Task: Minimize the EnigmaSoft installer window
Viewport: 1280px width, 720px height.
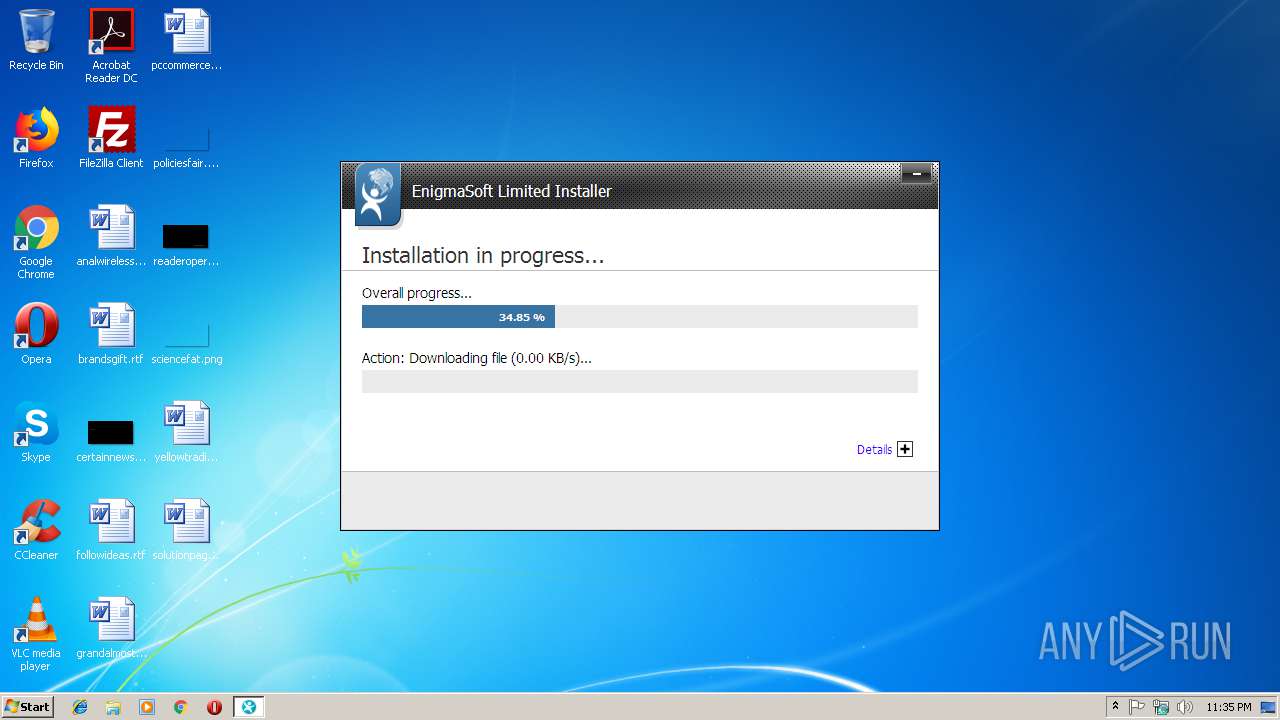Action: 916,174
